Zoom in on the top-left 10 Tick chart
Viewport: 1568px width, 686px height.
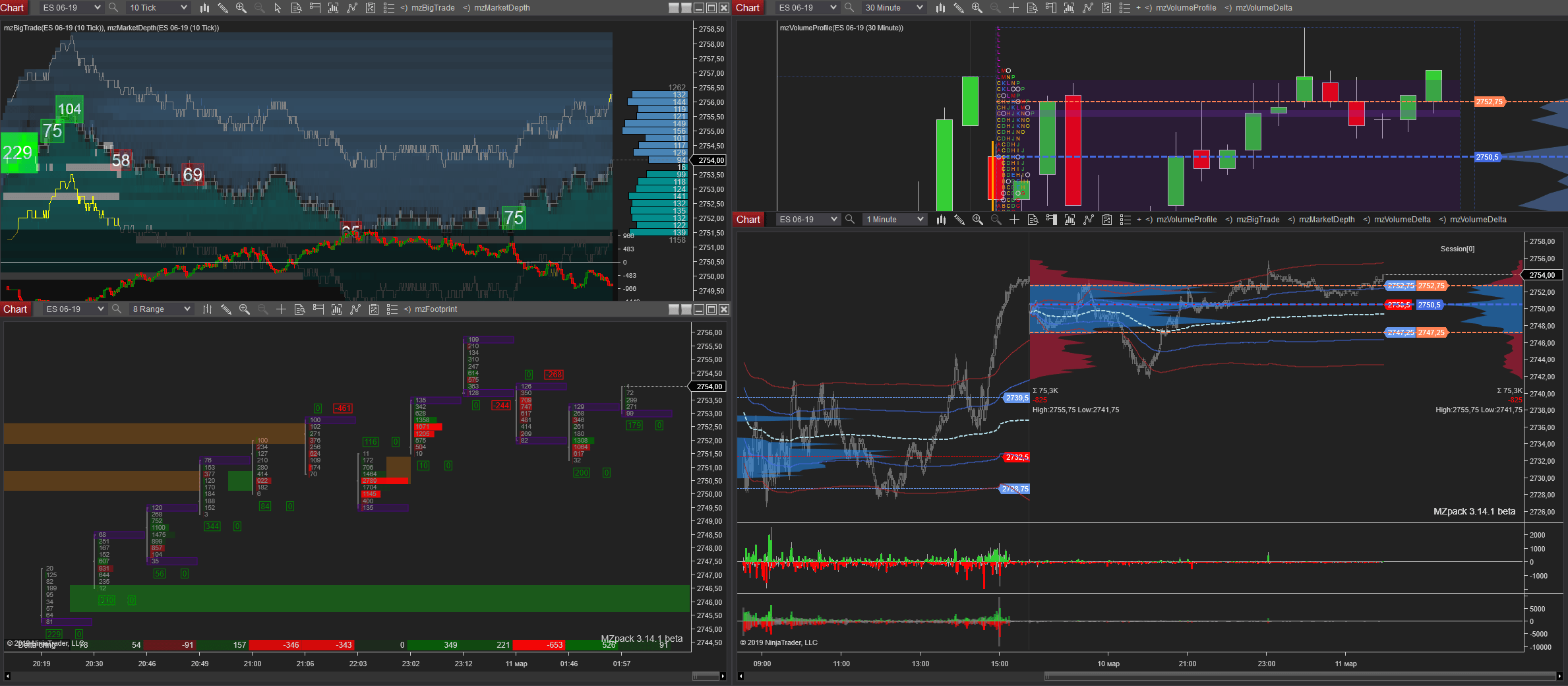(x=241, y=8)
